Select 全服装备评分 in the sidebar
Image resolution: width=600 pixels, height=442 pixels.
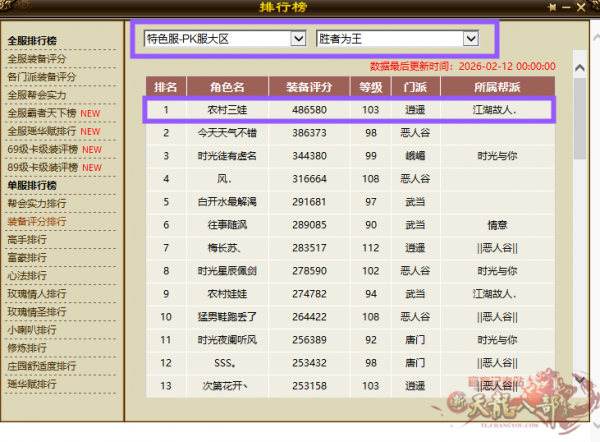pos(38,59)
